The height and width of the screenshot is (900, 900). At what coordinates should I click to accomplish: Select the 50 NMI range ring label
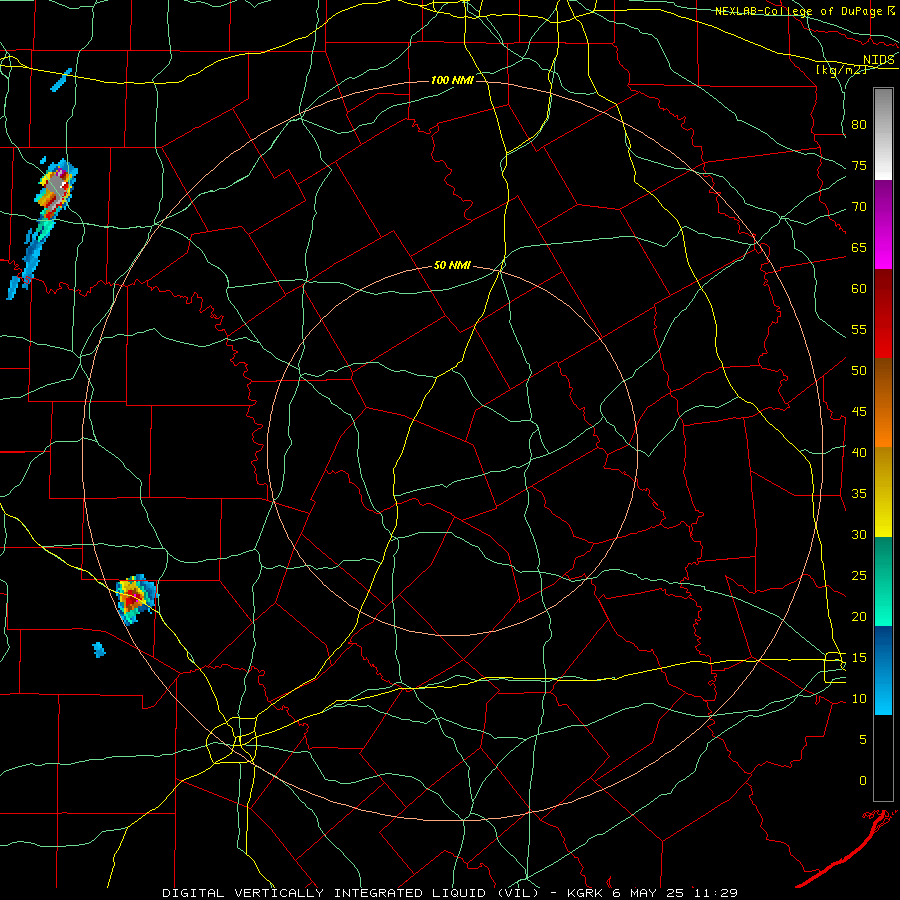click(x=452, y=265)
